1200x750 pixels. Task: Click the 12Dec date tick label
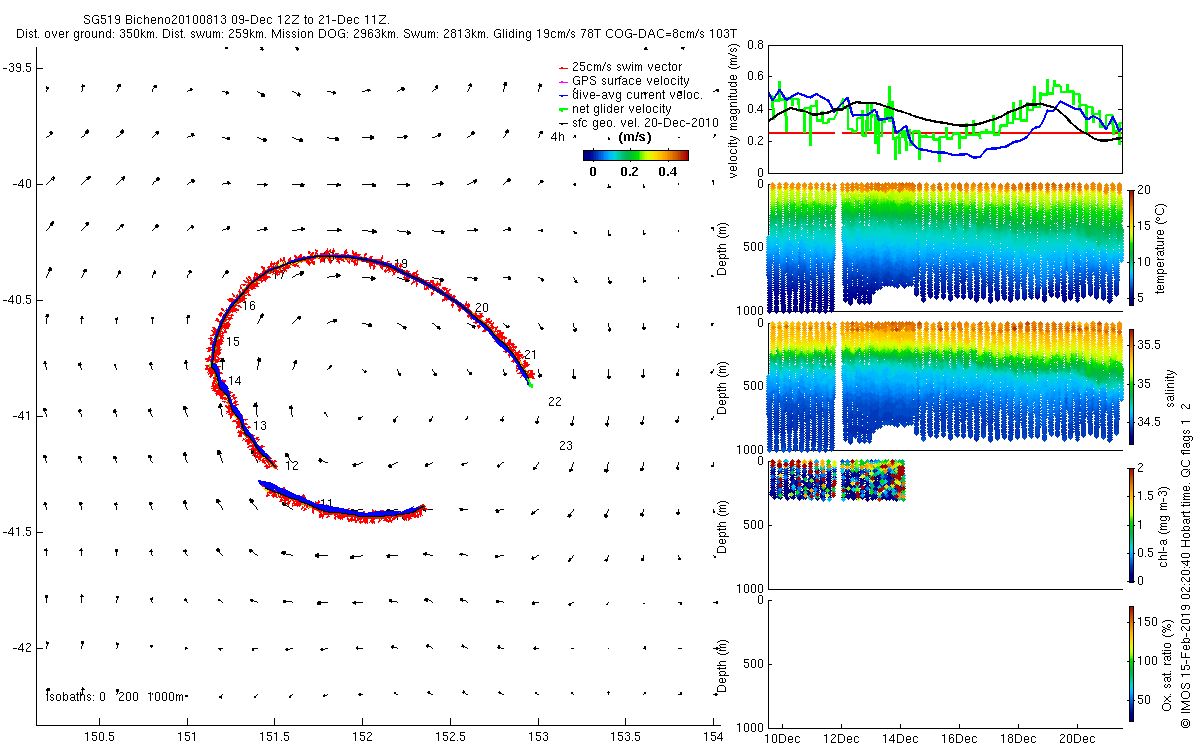point(840,739)
